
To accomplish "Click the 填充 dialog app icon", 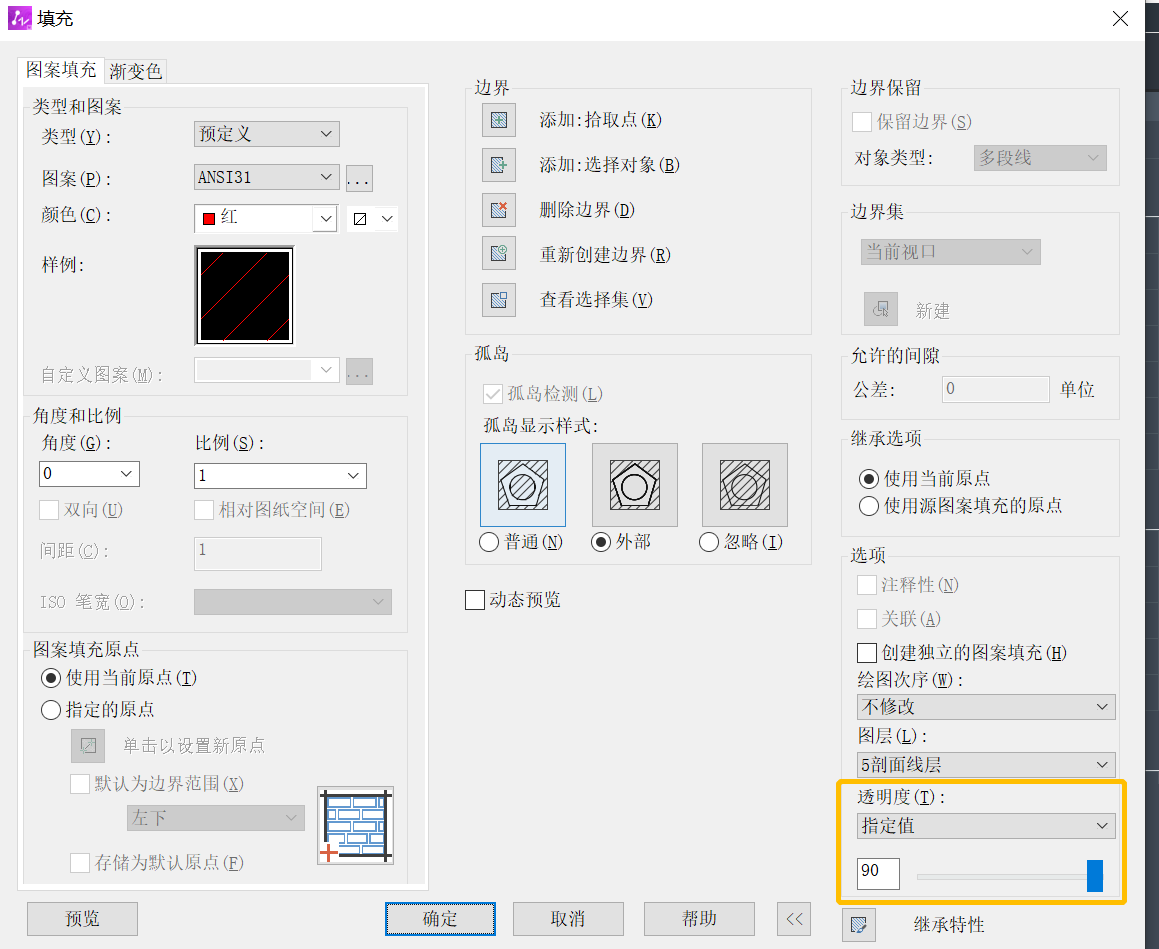I will [x=19, y=18].
